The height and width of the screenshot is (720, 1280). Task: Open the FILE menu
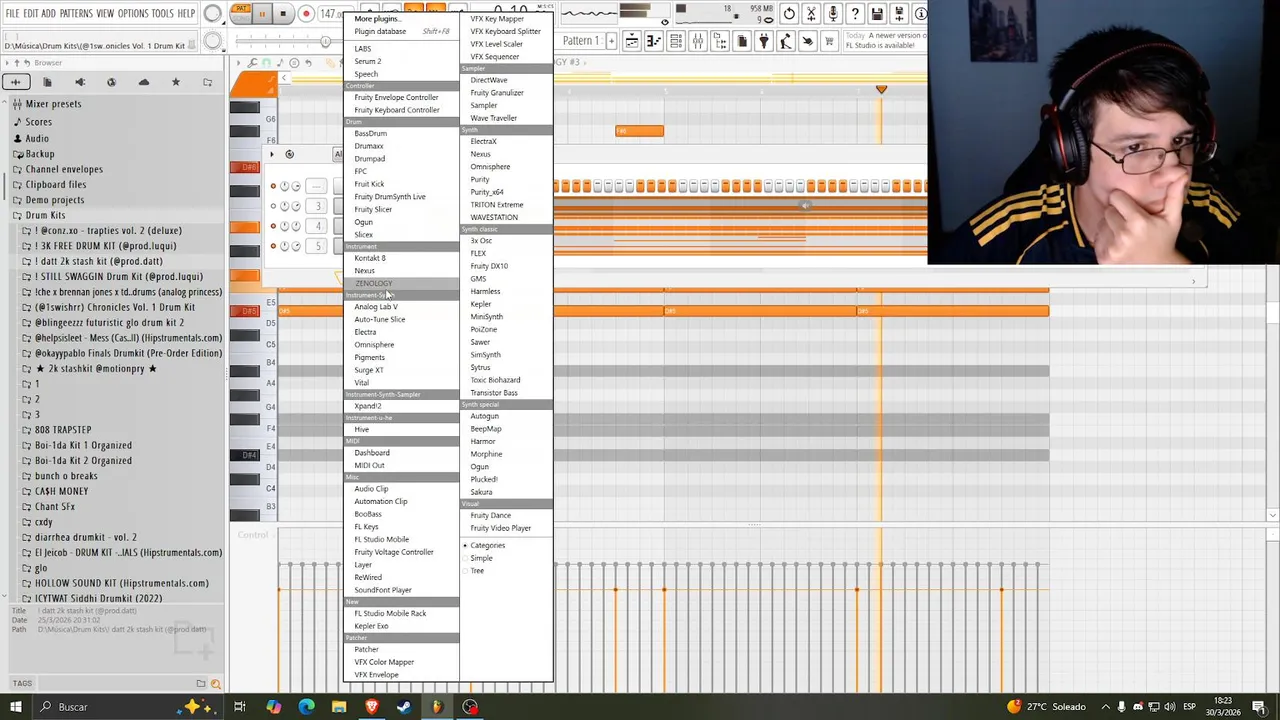tap(13, 13)
